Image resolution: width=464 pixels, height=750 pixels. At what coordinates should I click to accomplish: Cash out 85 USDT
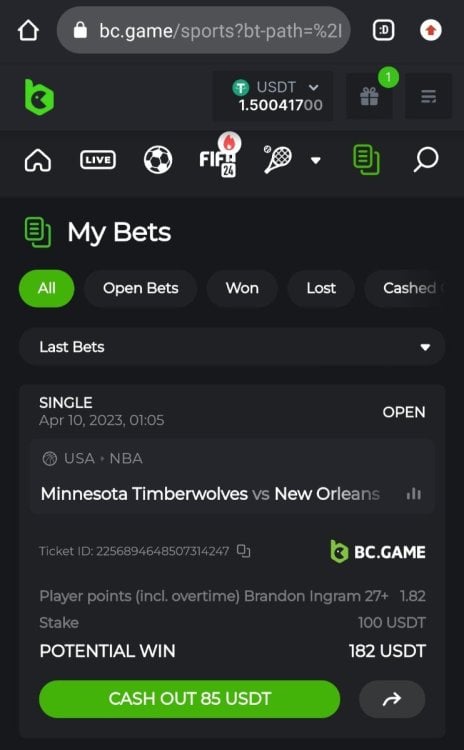coord(189,699)
